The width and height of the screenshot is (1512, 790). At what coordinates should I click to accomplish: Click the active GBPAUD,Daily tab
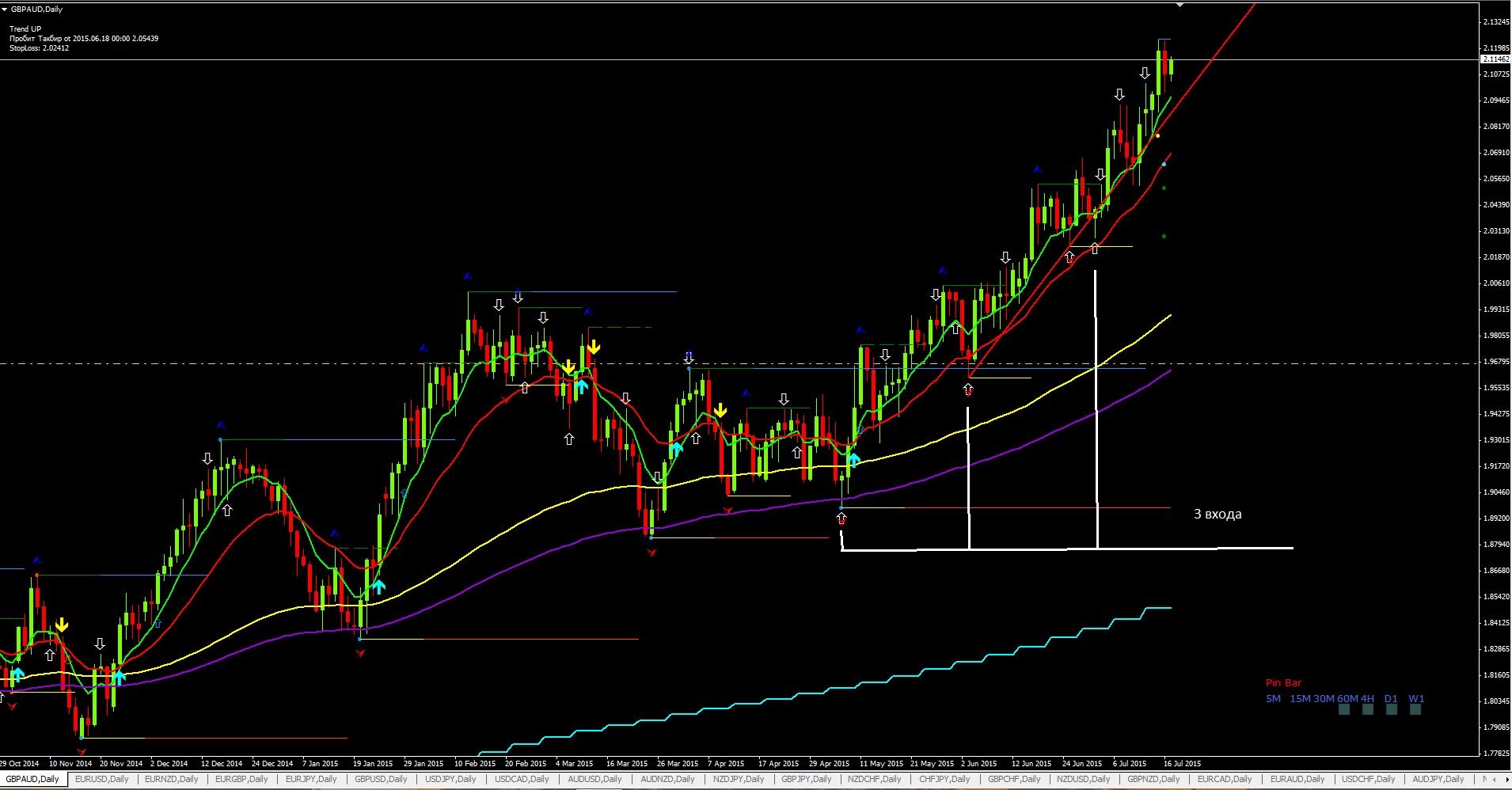point(32,780)
